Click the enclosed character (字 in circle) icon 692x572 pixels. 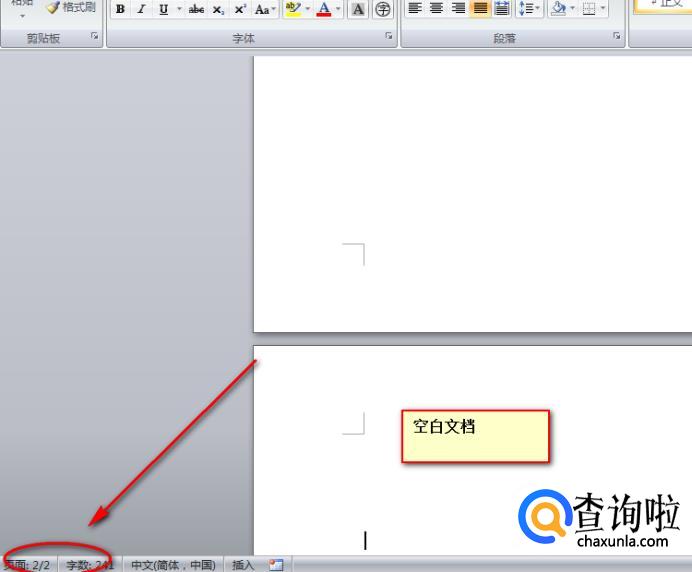click(383, 9)
